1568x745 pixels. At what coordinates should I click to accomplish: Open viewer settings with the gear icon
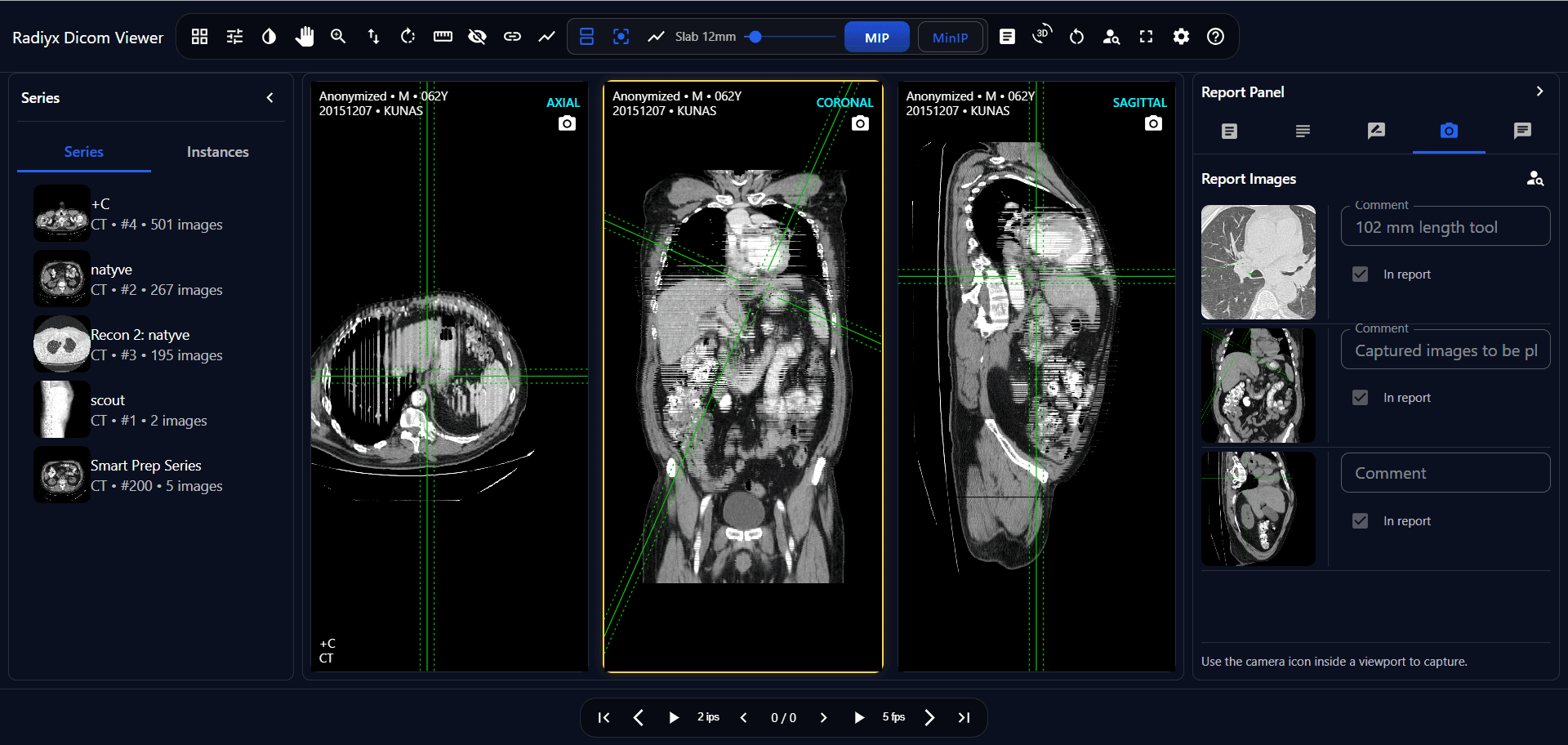[x=1182, y=36]
